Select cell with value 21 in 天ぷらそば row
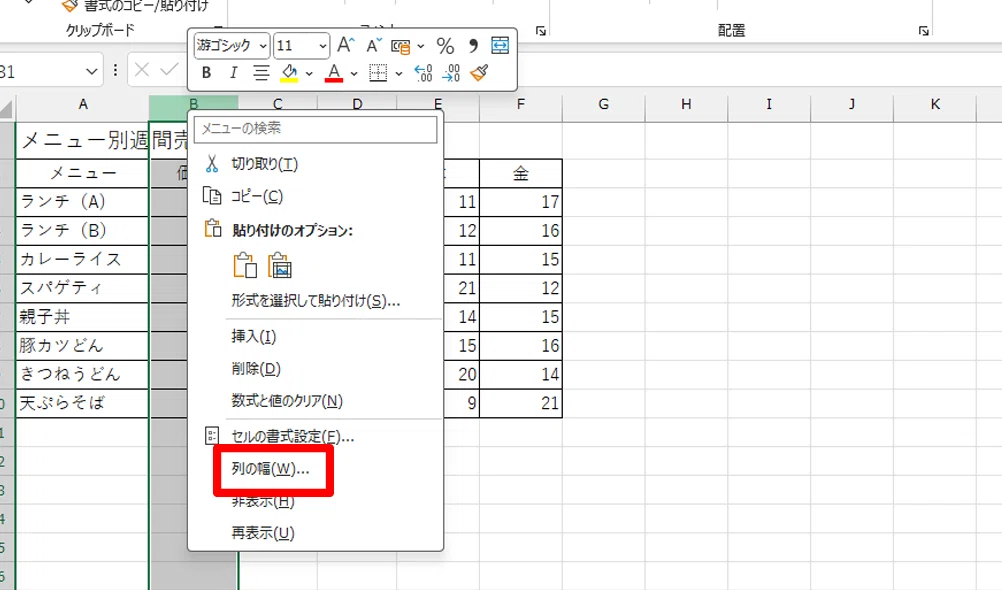The width and height of the screenshot is (1002, 590). pyautogui.click(x=521, y=403)
